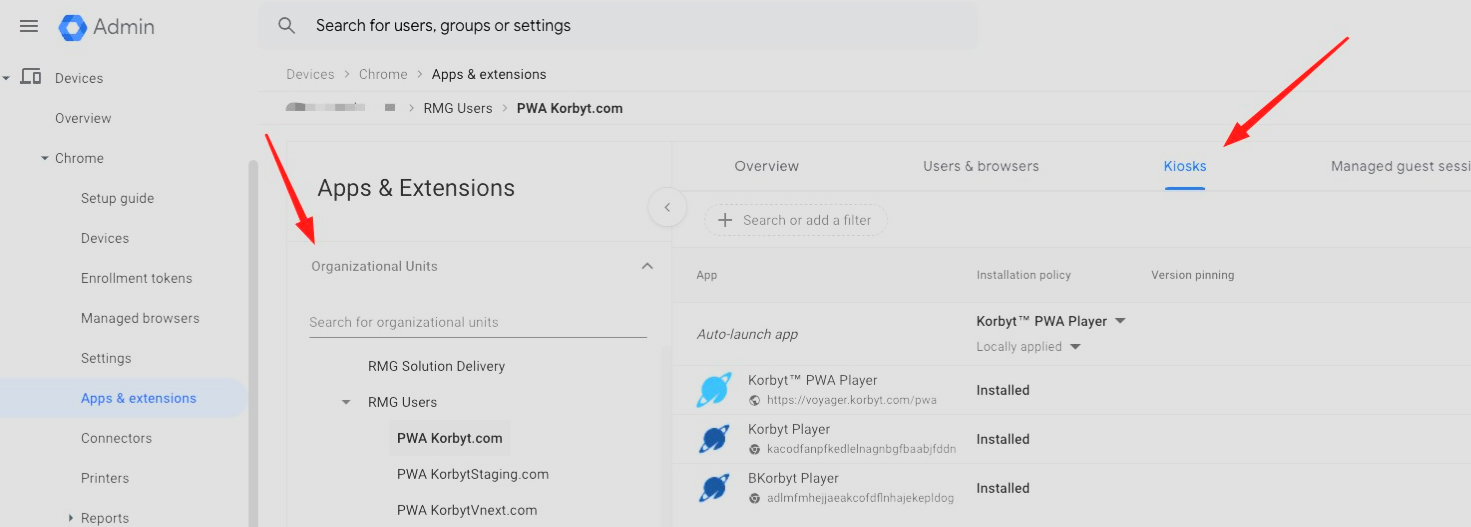The height and width of the screenshot is (527, 1471).
Task: Click the Korbyt™ PWA Player app icon
Action: point(714,390)
